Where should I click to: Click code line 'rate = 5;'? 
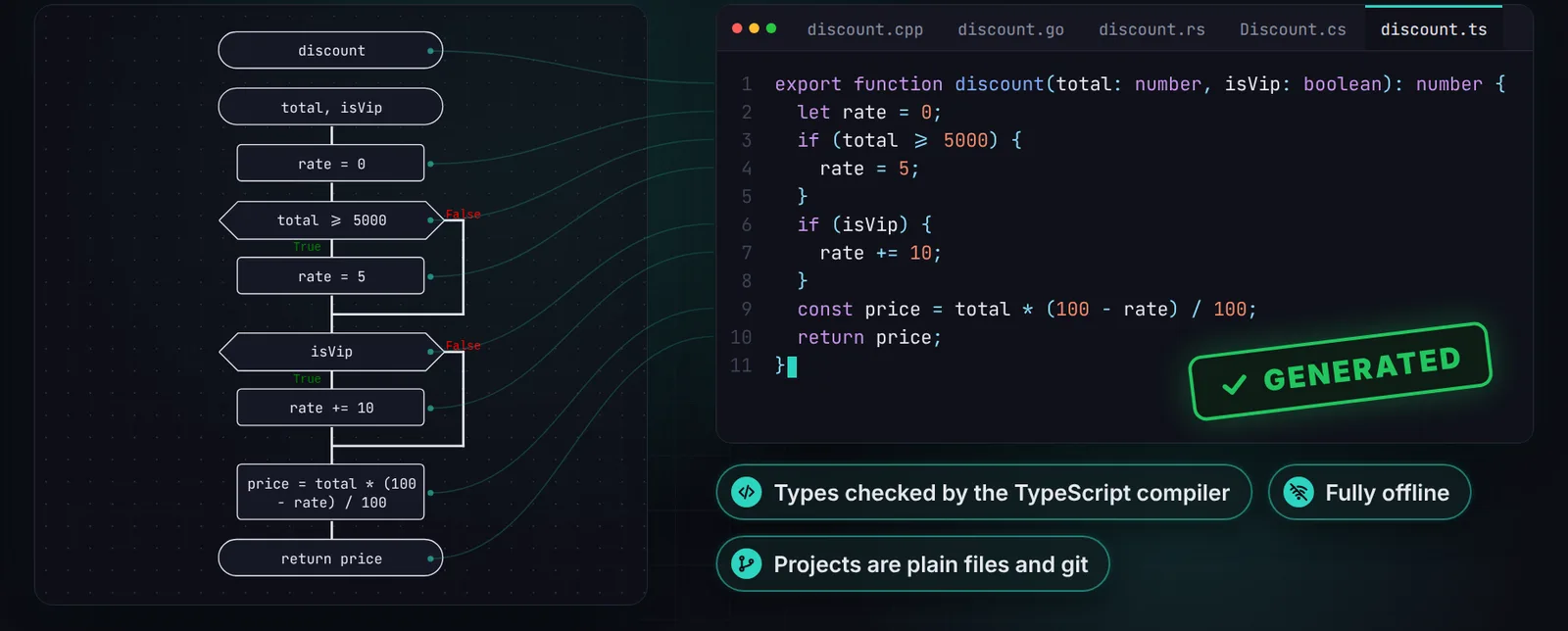869,169
